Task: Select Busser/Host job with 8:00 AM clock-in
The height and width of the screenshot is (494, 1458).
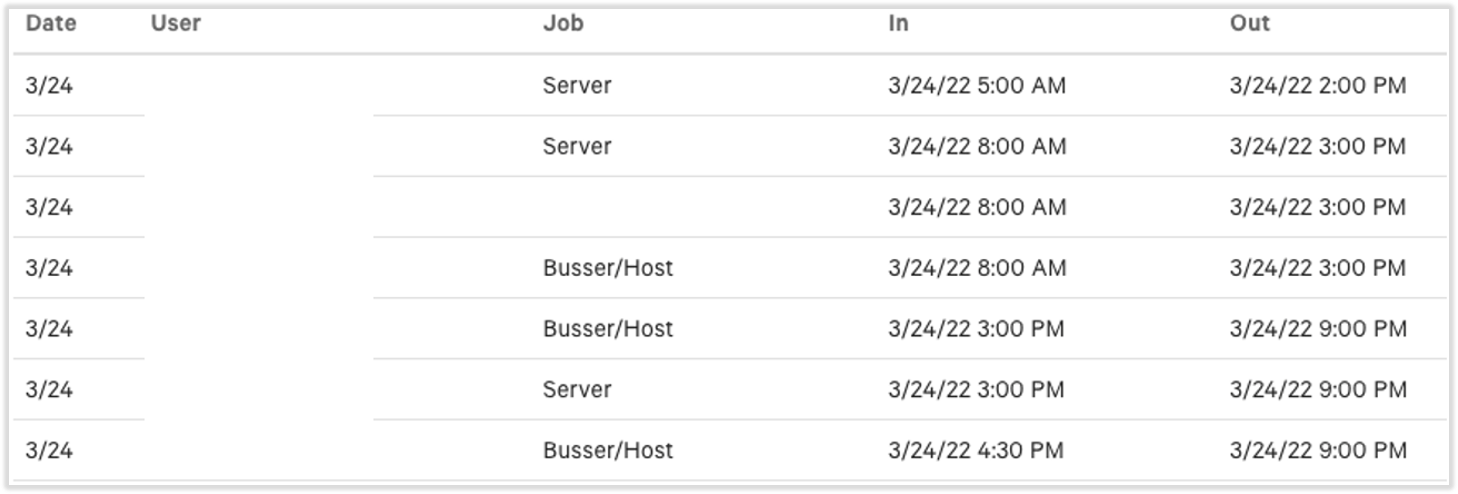Action: coord(608,268)
